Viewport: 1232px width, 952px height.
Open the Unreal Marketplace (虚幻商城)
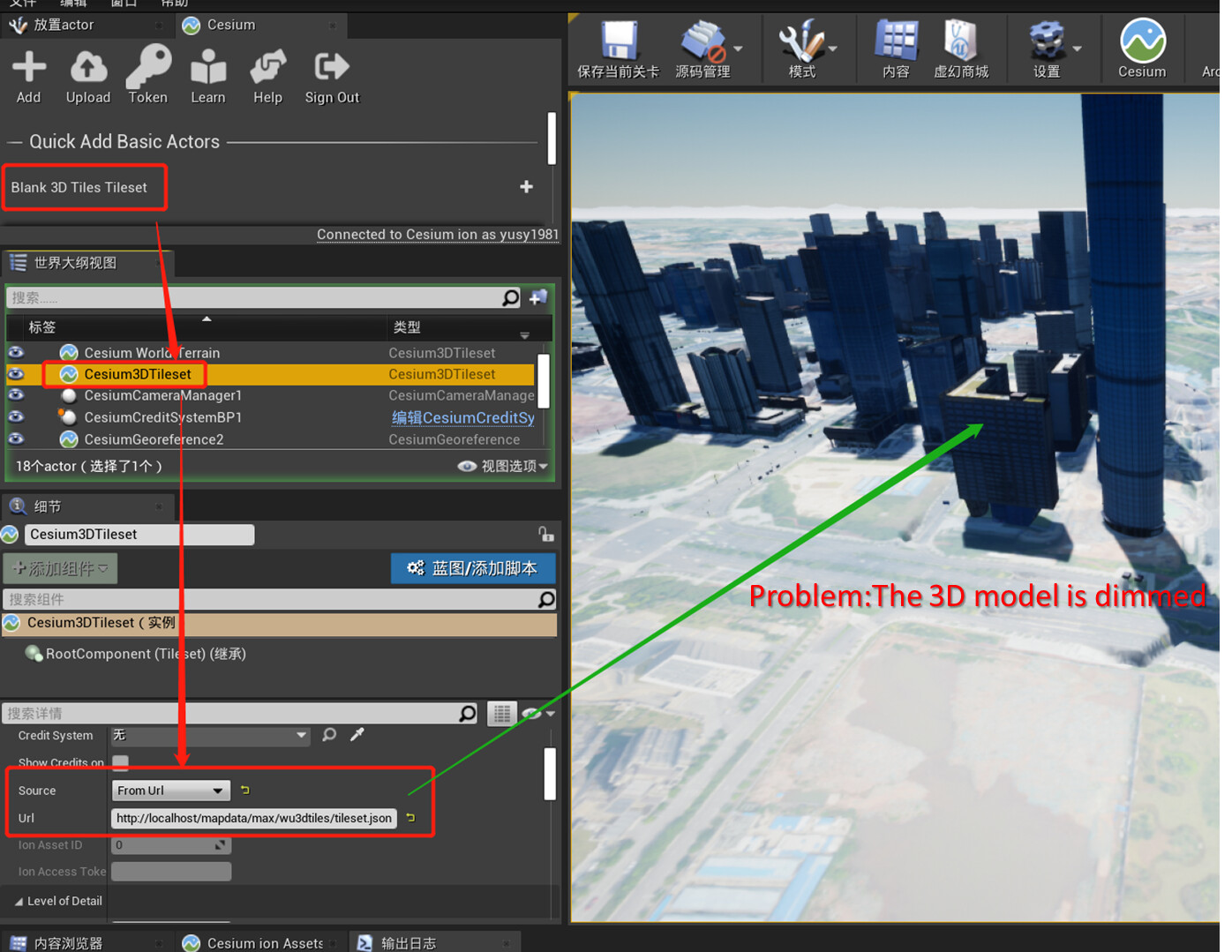(x=961, y=50)
